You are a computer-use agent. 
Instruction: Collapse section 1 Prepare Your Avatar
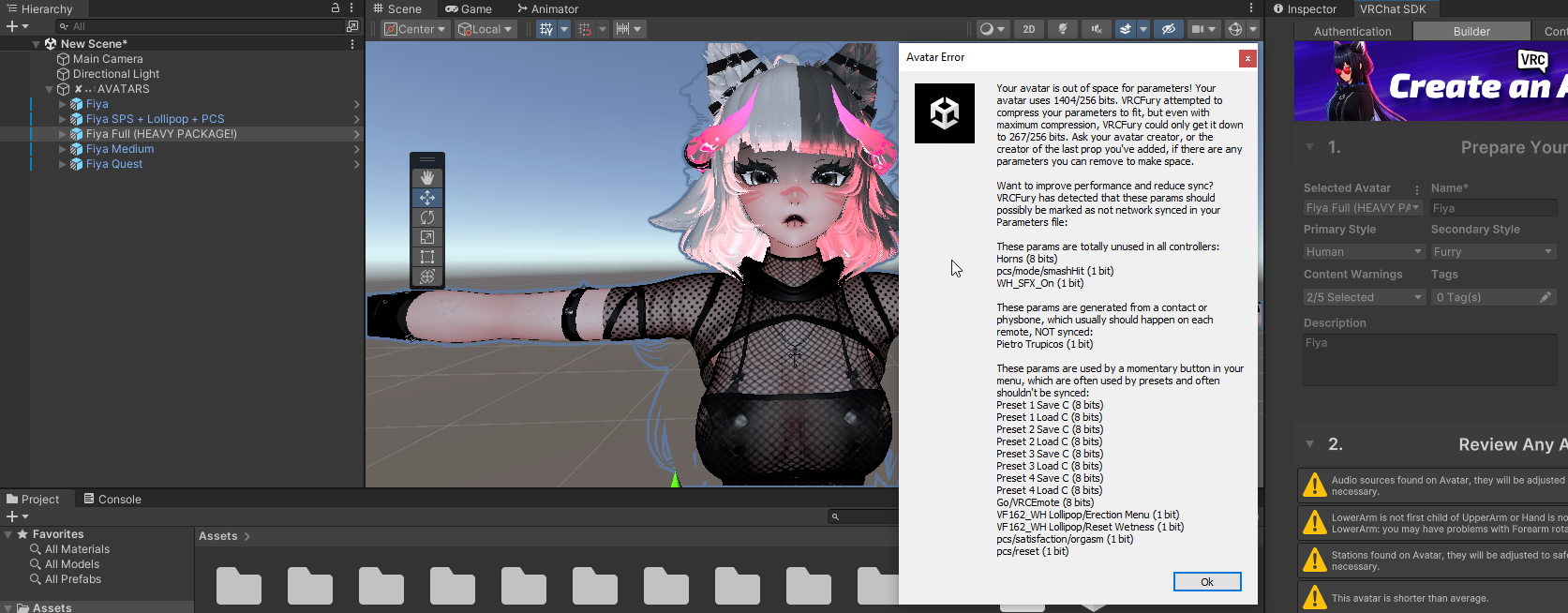coord(1309,147)
